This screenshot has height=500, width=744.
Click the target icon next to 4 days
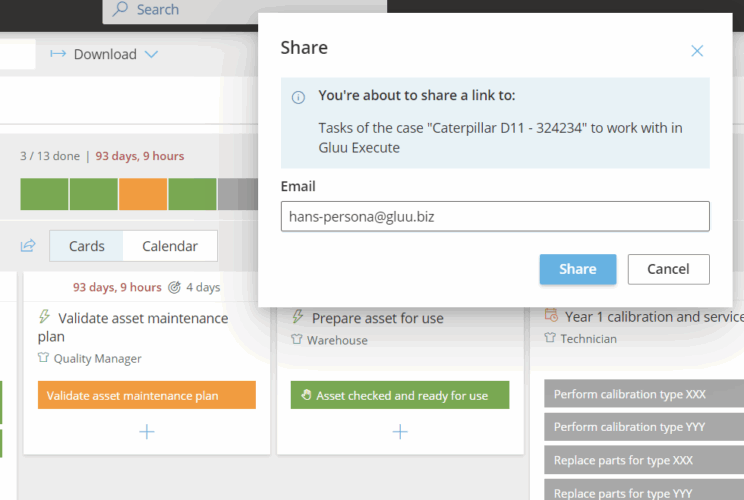point(175,287)
